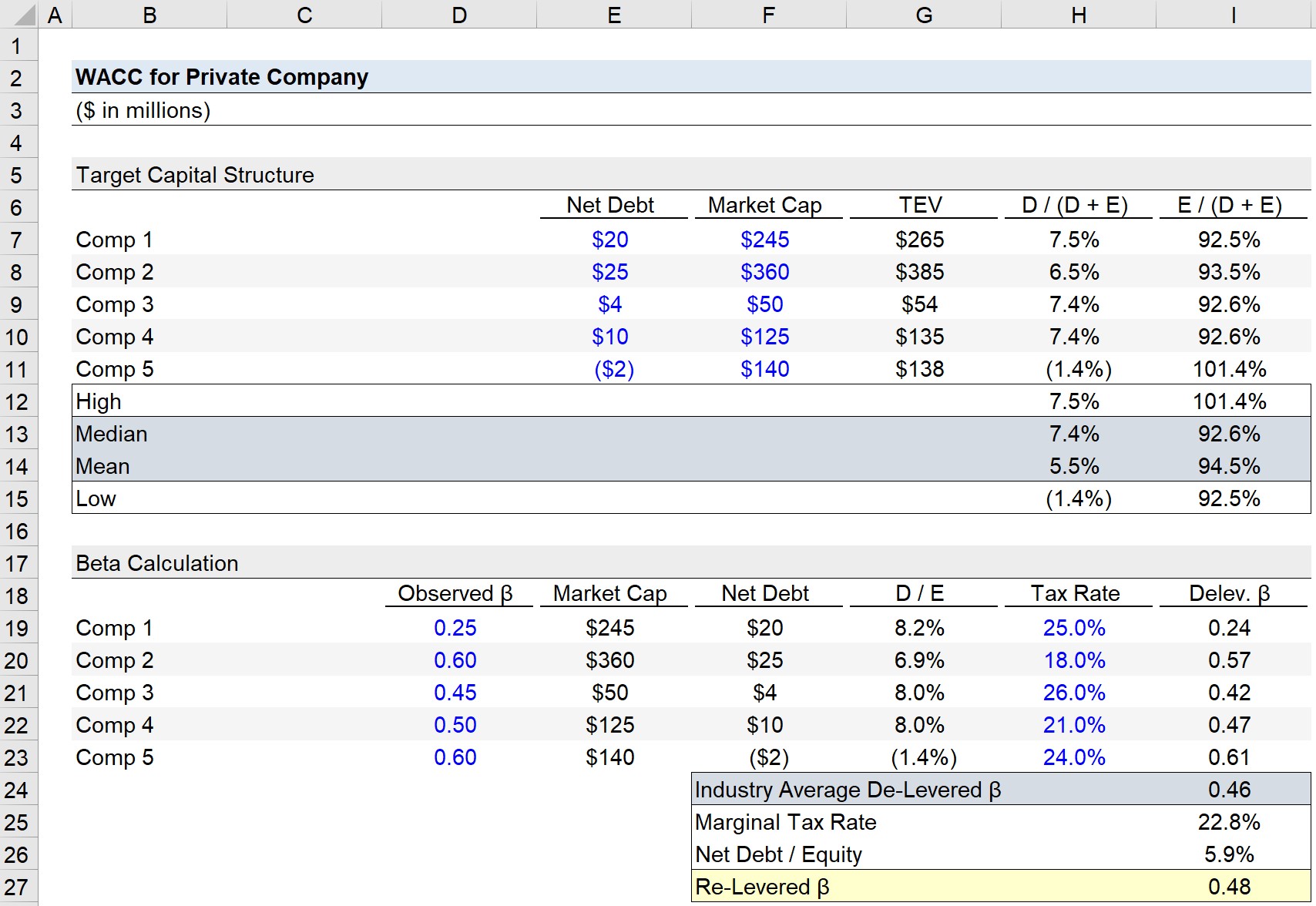Select Comp 5 tax rate 24.0%

pos(1074,757)
